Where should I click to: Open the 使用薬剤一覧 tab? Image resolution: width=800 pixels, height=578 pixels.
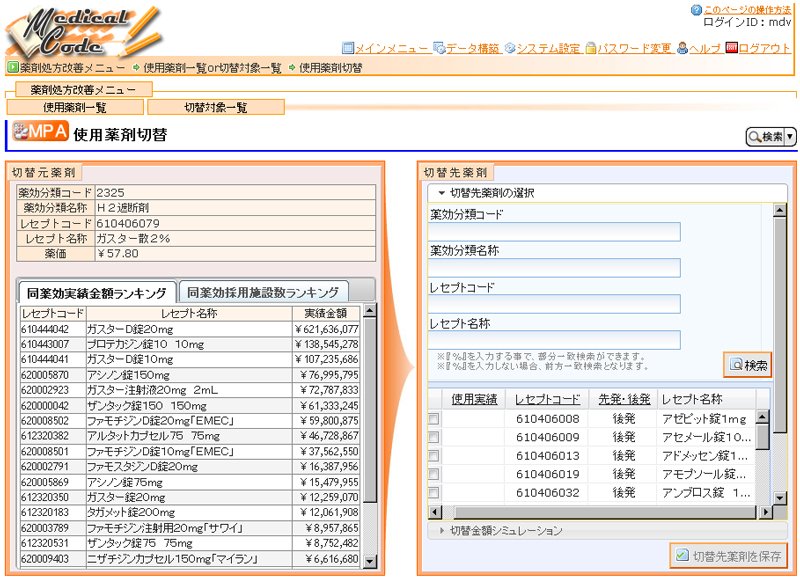75,107
